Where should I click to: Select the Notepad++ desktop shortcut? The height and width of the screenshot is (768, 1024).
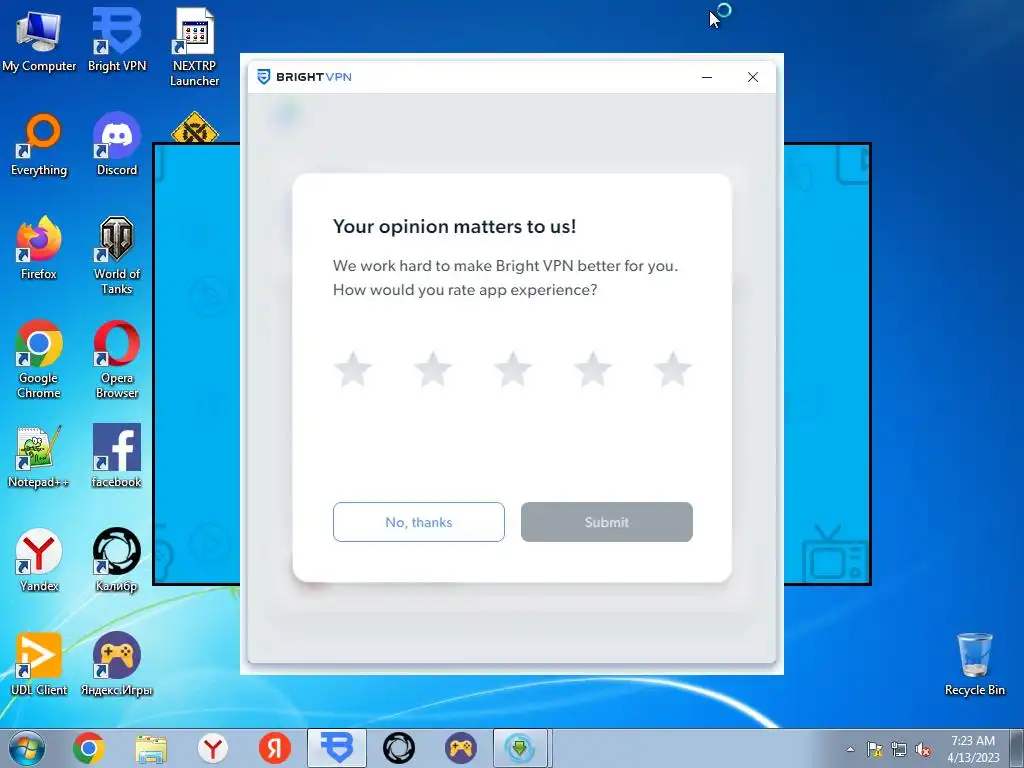[x=39, y=457]
